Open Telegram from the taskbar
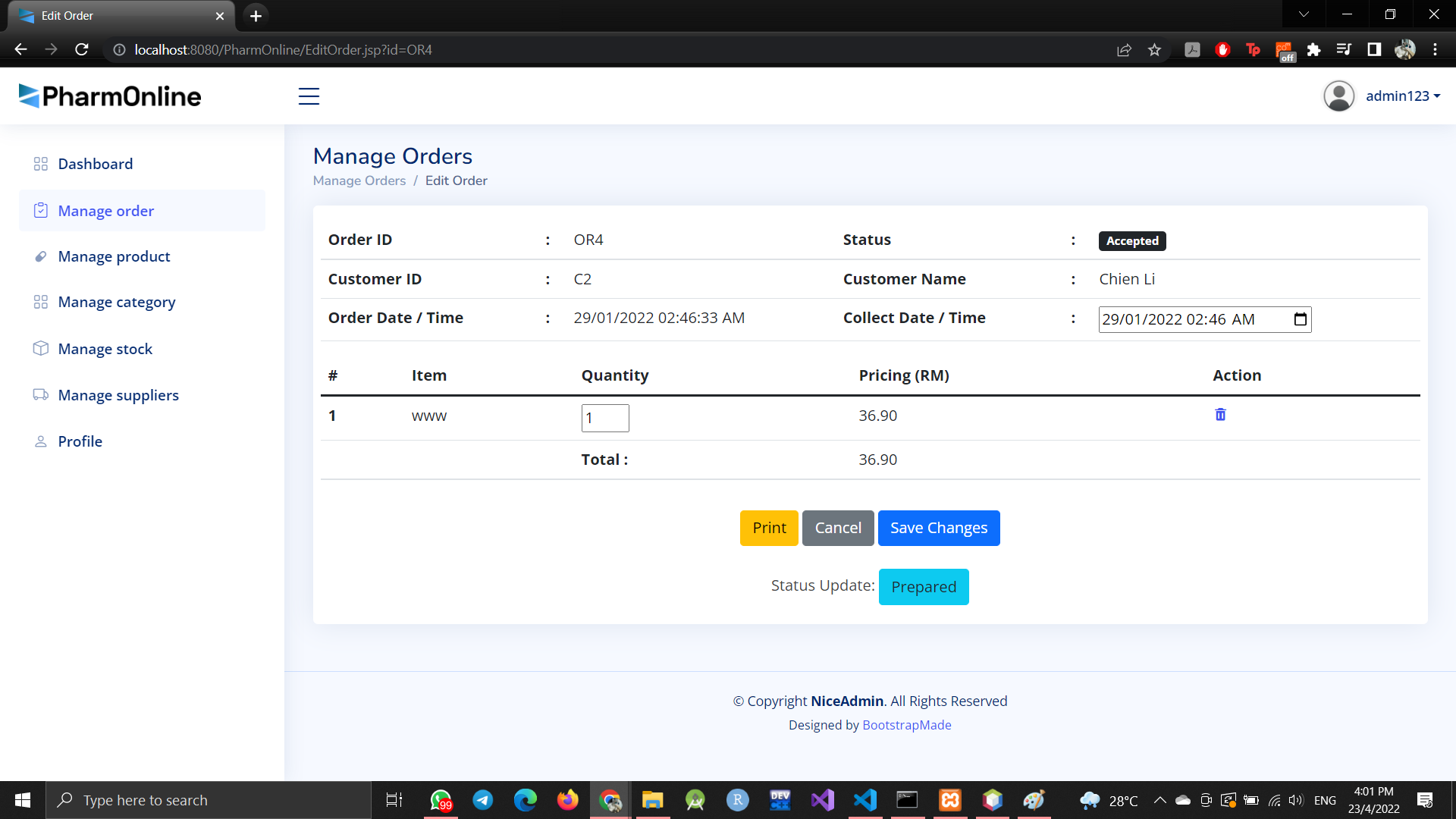Image resolution: width=1456 pixels, height=819 pixels. click(482, 800)
